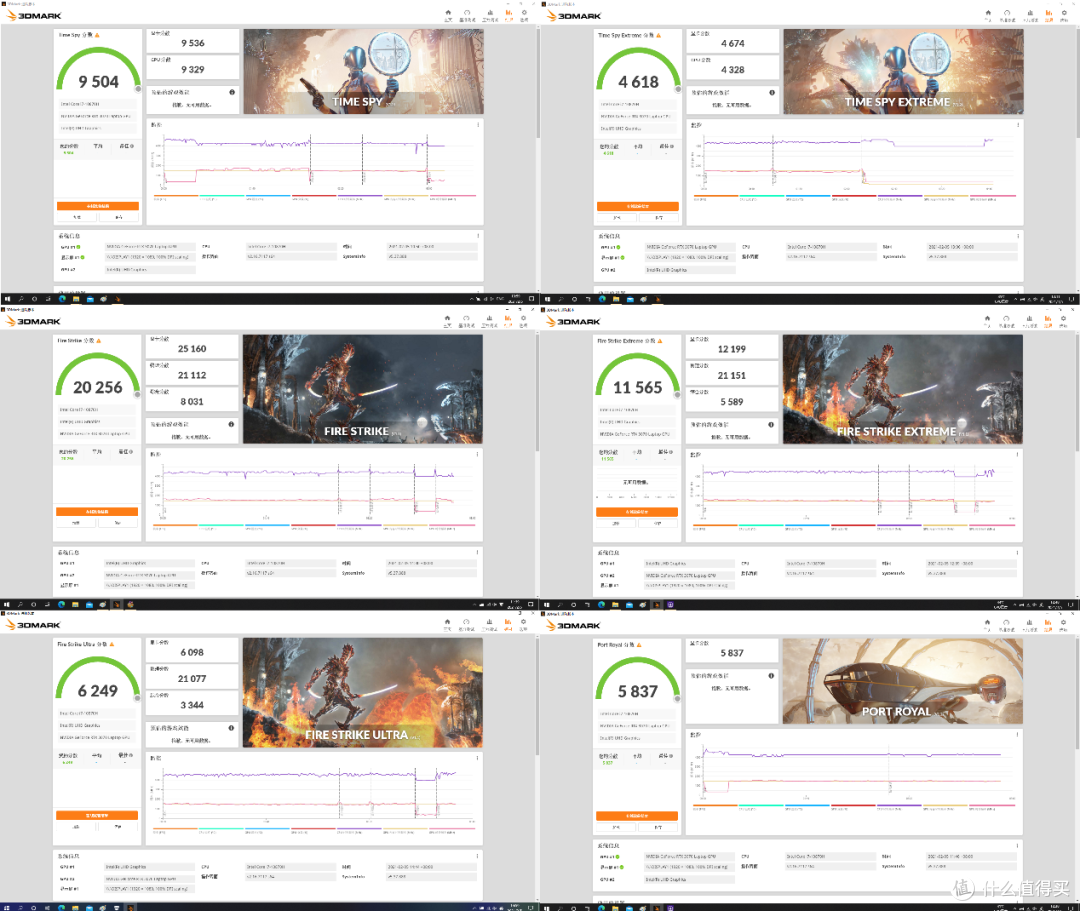
Task: Open Home icon in Fire Strike Ultra window
Action: click(448, 624)
